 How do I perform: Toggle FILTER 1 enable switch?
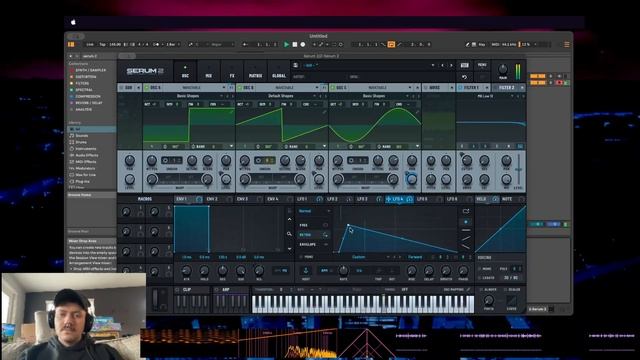tap(460, 88)
